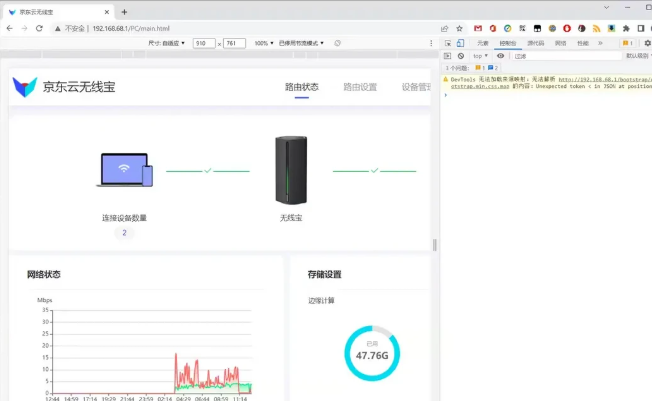The image size is (652, 401).
Task: Open the 源代码 DevTools tab
Action: pyautogui.click(x=536, y=43)
